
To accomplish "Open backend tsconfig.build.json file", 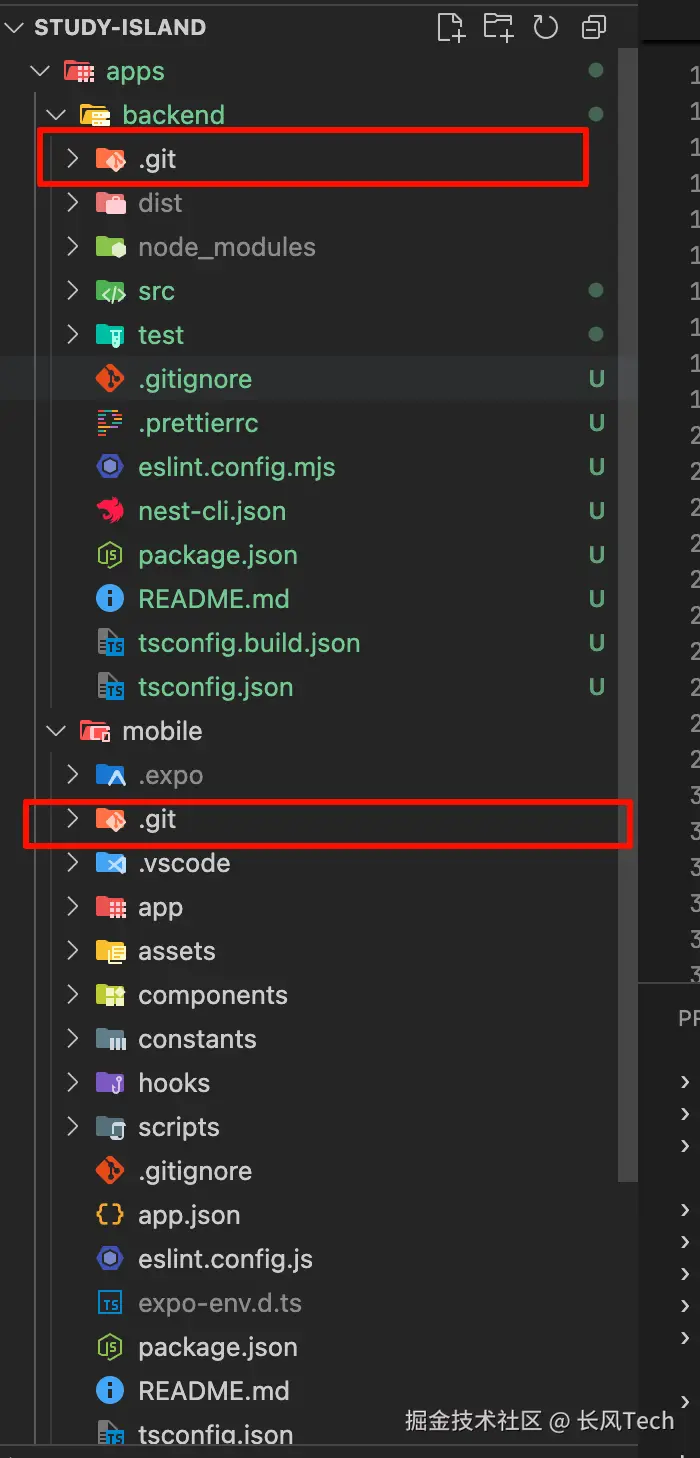I will click(249, 643).
